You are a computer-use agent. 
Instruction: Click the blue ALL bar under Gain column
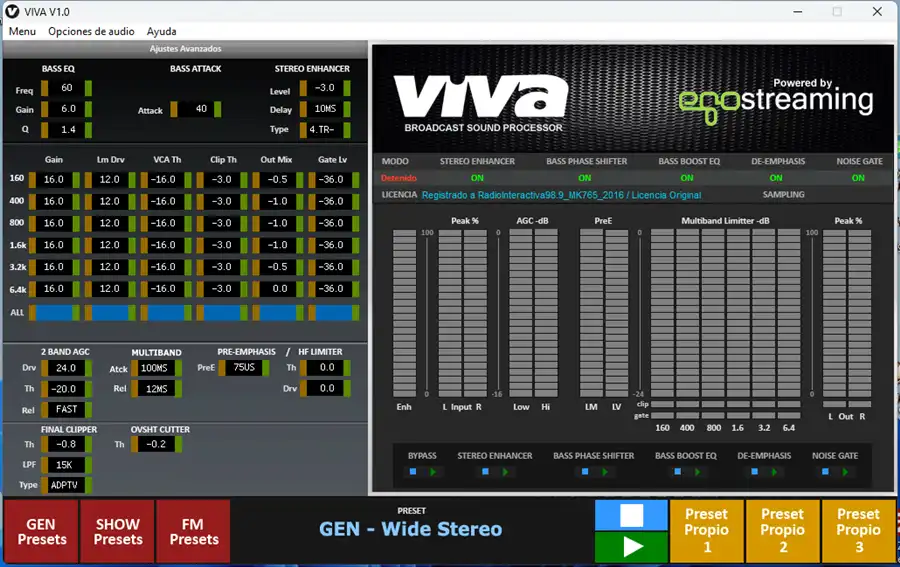(55, 313)
